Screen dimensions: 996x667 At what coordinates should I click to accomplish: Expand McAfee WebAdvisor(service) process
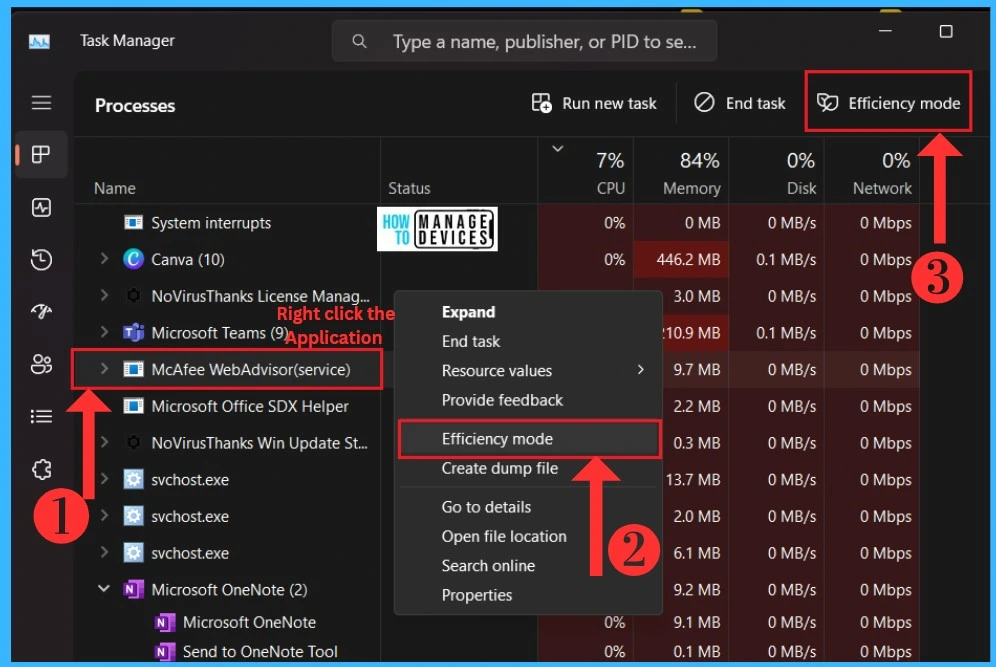104,368
